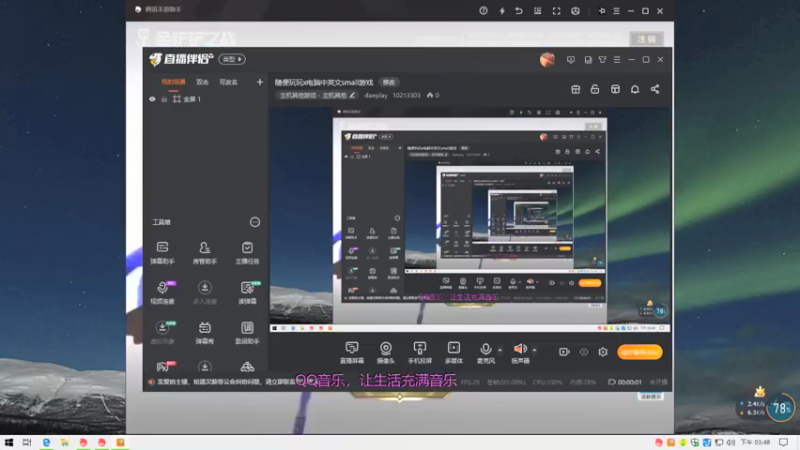Open the 读弹幕 read-danmaku tool
The height and width of the screenshot is (450, 800).
click(x=247, y=293)
